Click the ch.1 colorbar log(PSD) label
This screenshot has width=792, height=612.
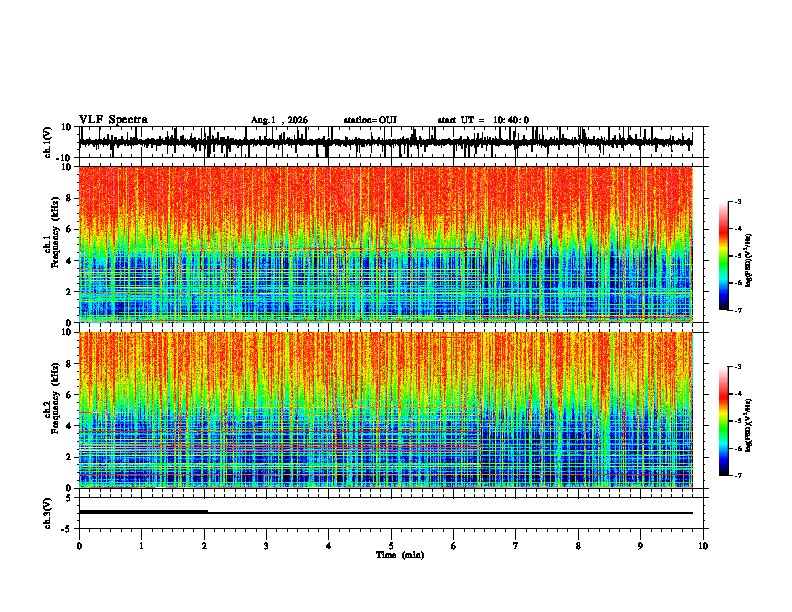pyautogui.click(x=749, y=261)
